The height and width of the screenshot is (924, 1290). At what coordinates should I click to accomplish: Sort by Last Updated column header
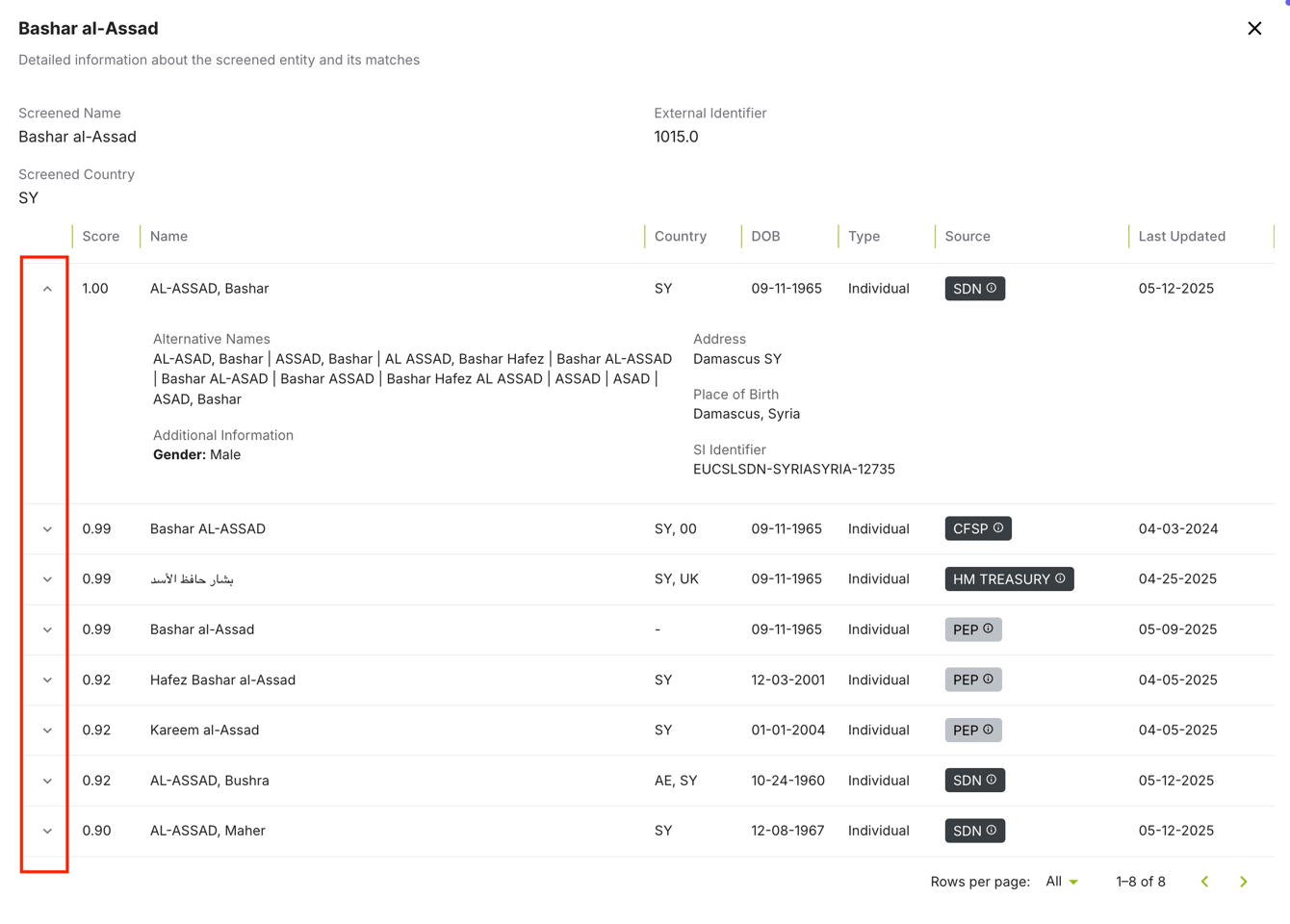1181,237
